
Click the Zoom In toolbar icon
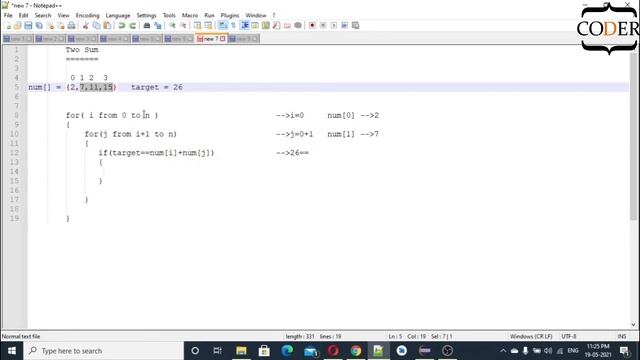(x=172, y=26)
